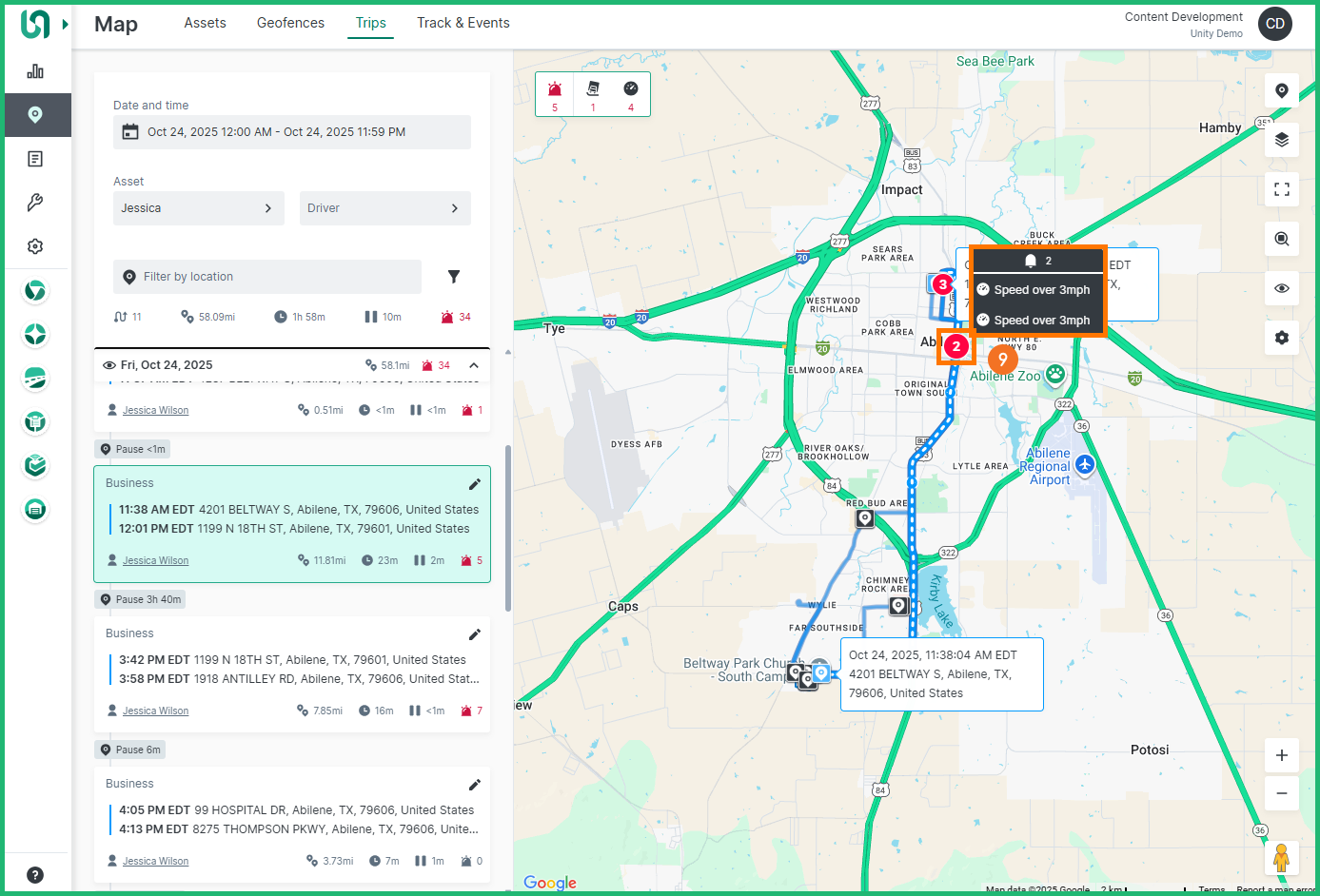The image size is (1320, 896).
Task: Click the Filter by location field
Action: point(267,277)
